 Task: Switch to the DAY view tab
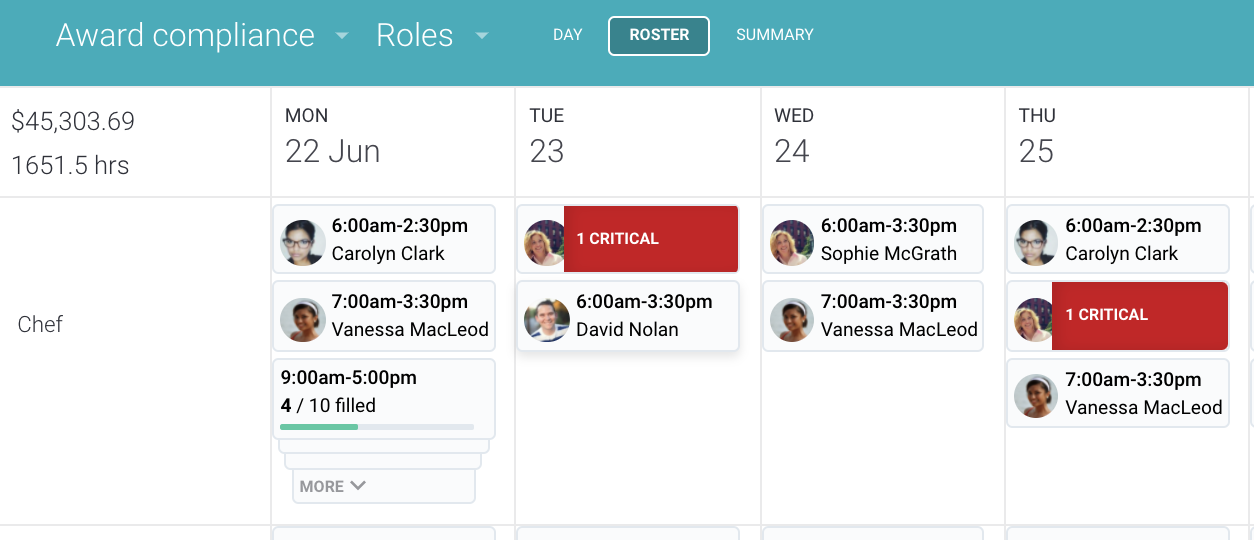(x=567, y=35)
